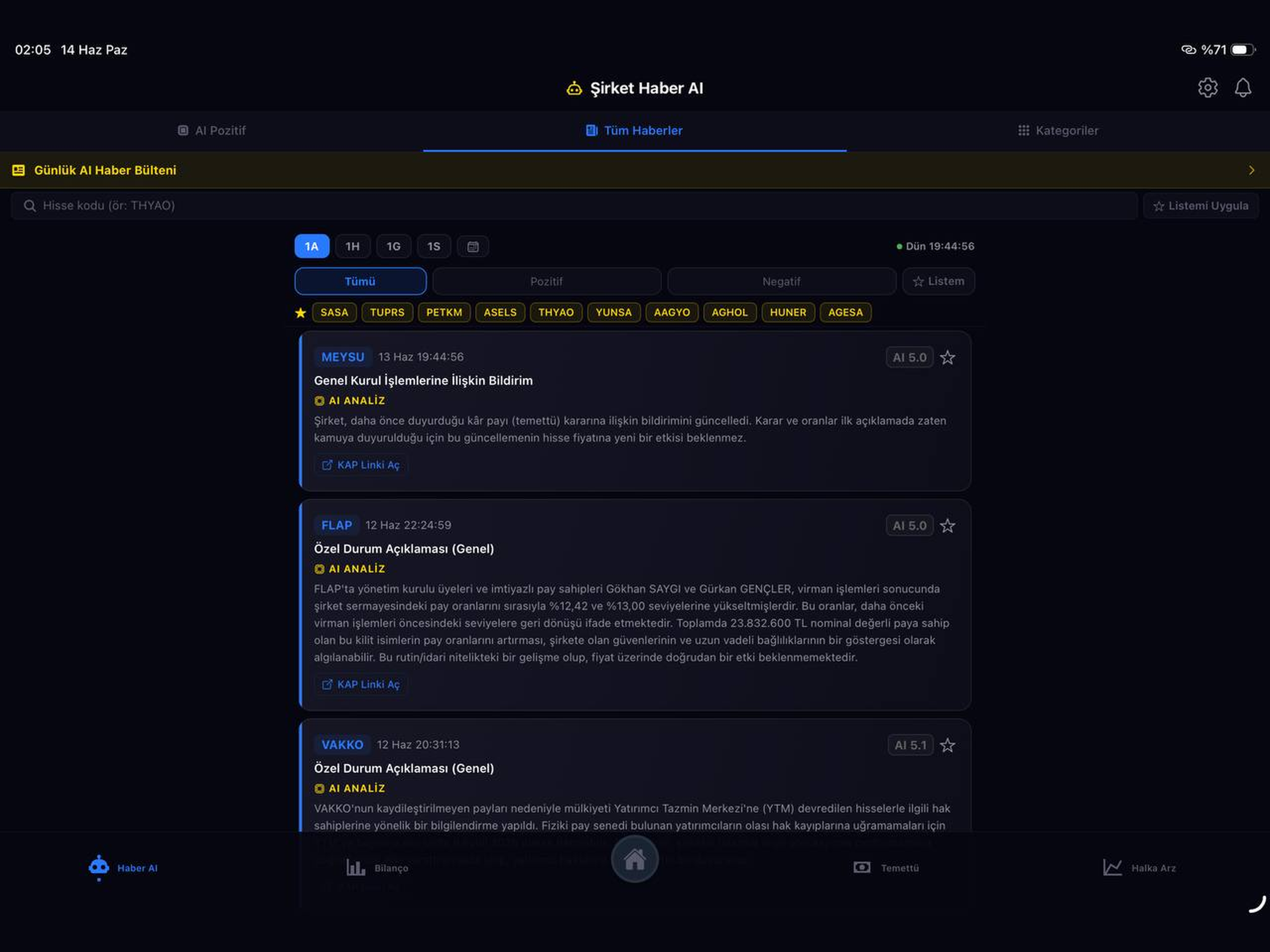1270x952 pixels.
Task: Click the link icon next to battery percent
Action: 1188,50
